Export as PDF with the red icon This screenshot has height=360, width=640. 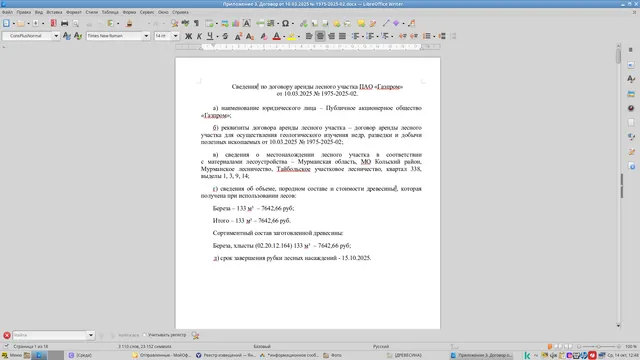tap(53, 23)
